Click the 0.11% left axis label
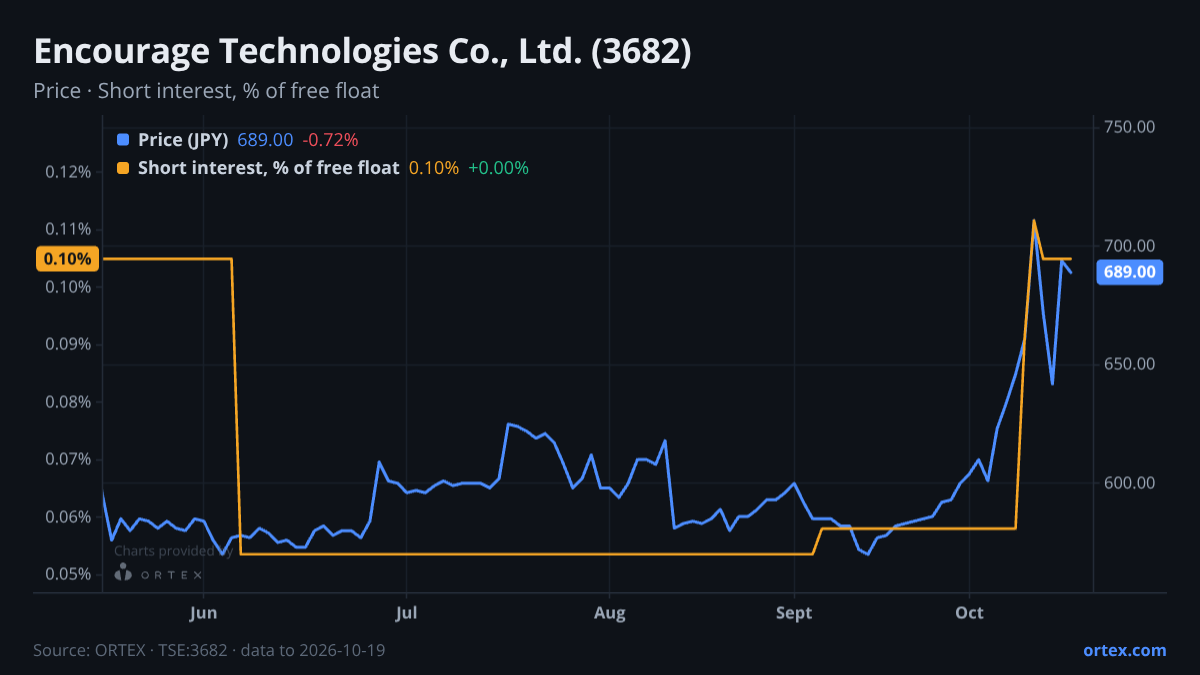This screenshot has width=1200, height=675. point(69,229)
